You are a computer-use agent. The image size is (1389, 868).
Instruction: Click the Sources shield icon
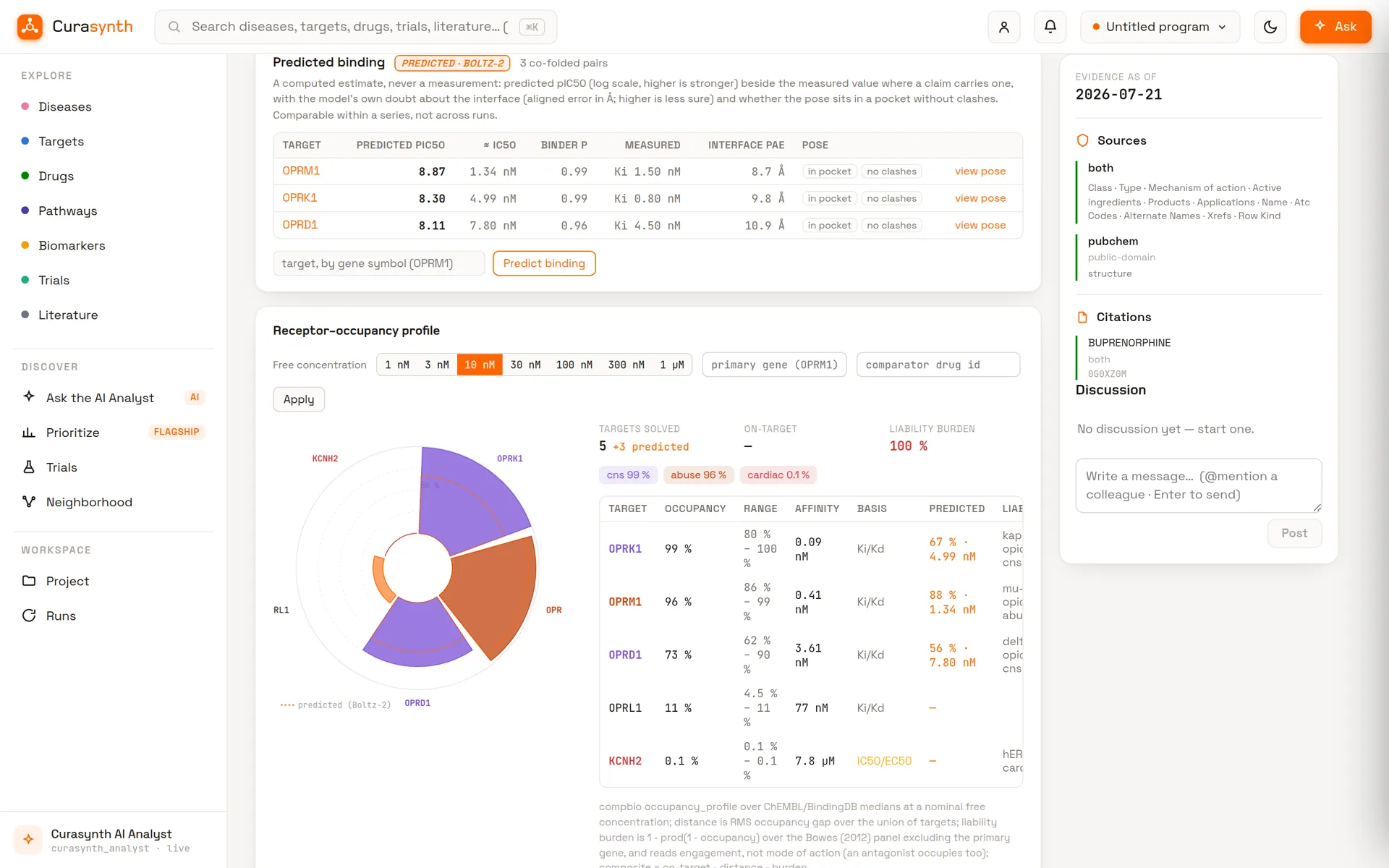click(1083, 140)
